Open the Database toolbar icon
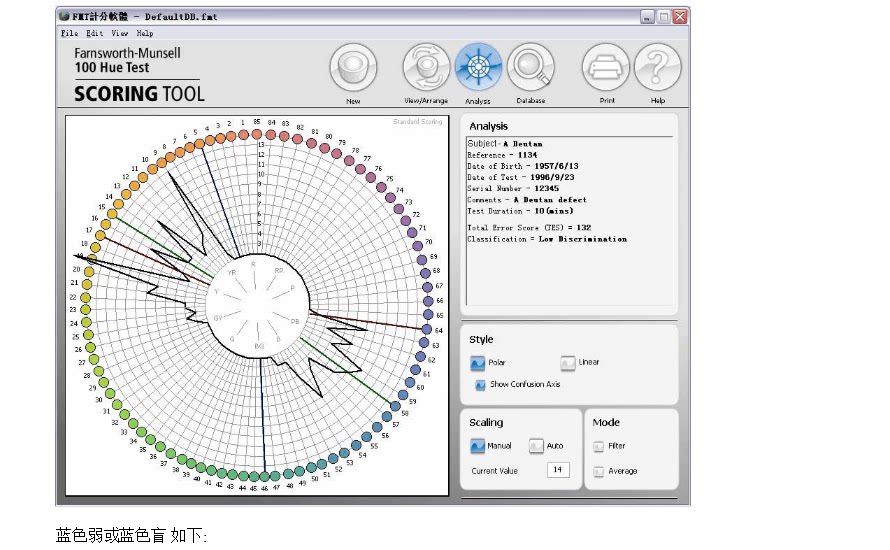The height and width of the screenshot is (550, 890). tap(531, 68)
